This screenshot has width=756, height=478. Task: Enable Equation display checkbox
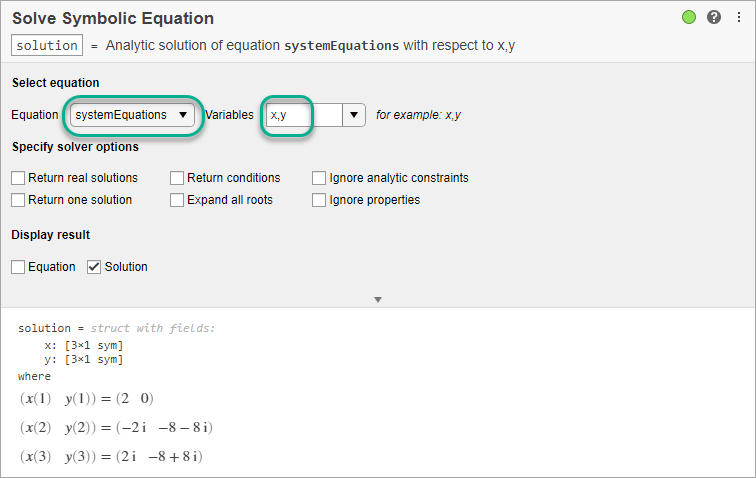(18, 267)
